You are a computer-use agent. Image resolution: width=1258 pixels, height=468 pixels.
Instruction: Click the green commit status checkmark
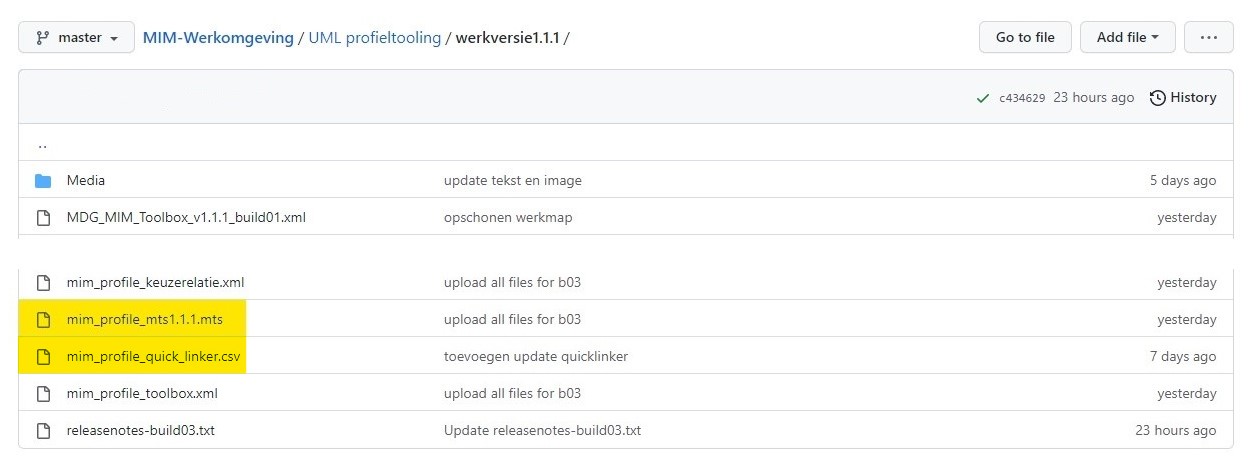click(983, 98)
